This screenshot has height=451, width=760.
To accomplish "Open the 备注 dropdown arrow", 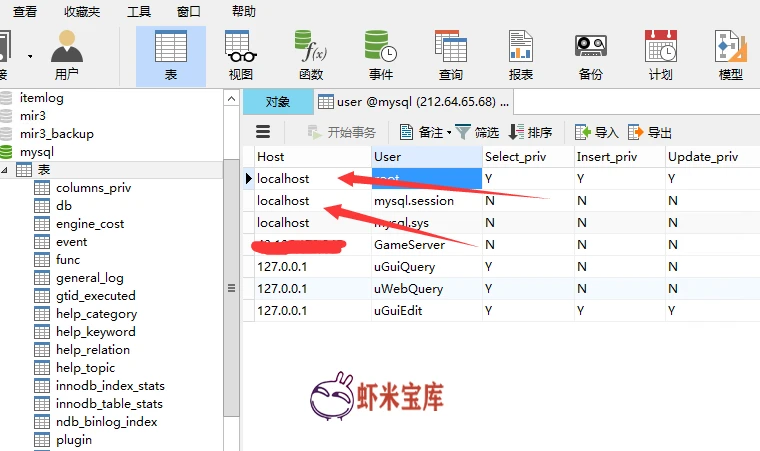I will pos(449,132).
